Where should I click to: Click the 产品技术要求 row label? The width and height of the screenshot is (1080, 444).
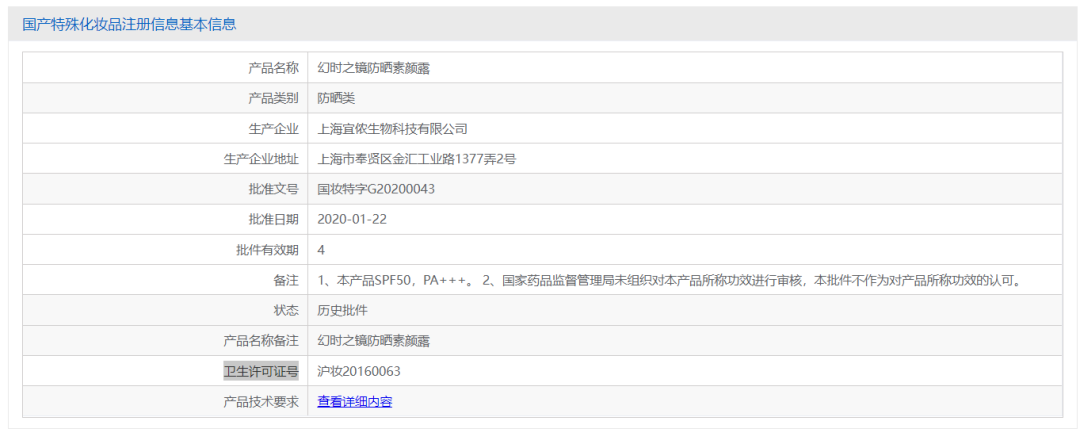click(260, 402)
